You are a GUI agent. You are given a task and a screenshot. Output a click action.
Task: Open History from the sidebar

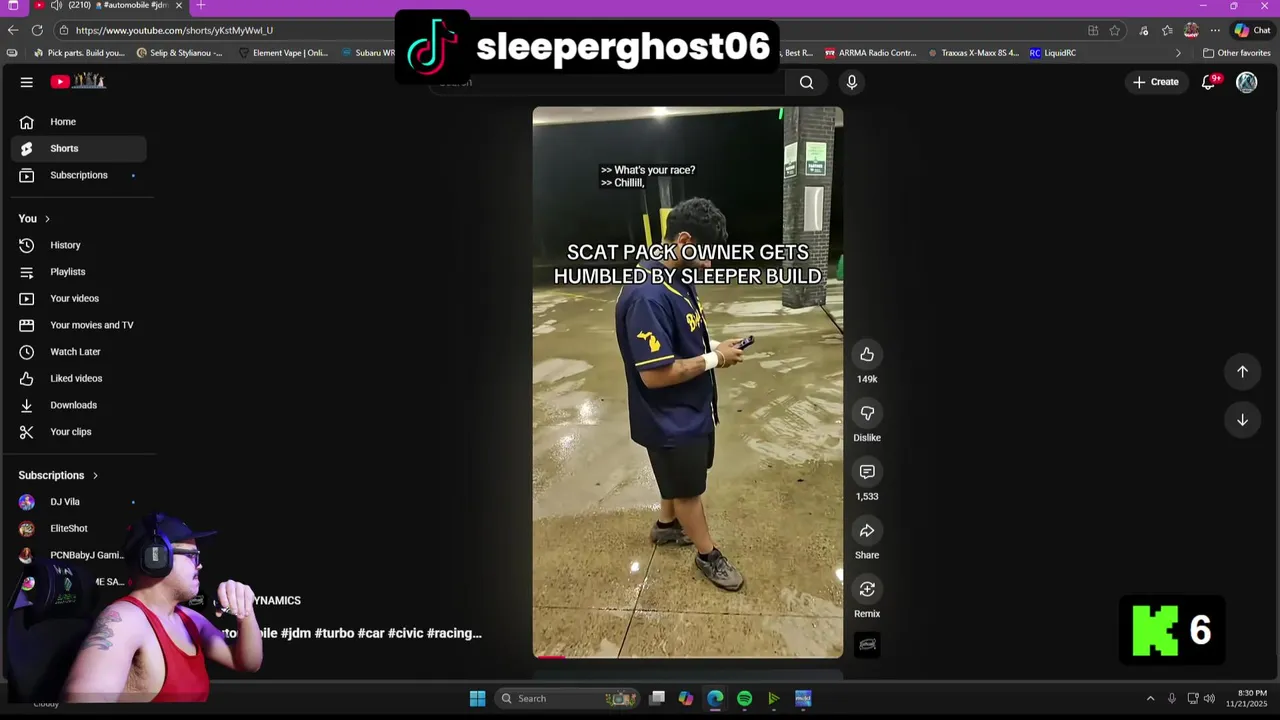click(x=79, y=245)
